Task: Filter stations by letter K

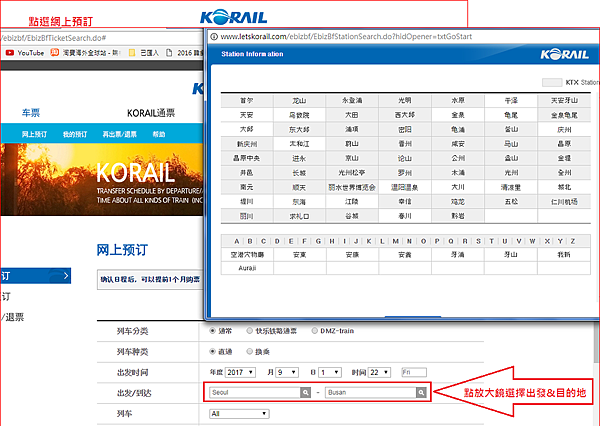Action: click(369, 241)
